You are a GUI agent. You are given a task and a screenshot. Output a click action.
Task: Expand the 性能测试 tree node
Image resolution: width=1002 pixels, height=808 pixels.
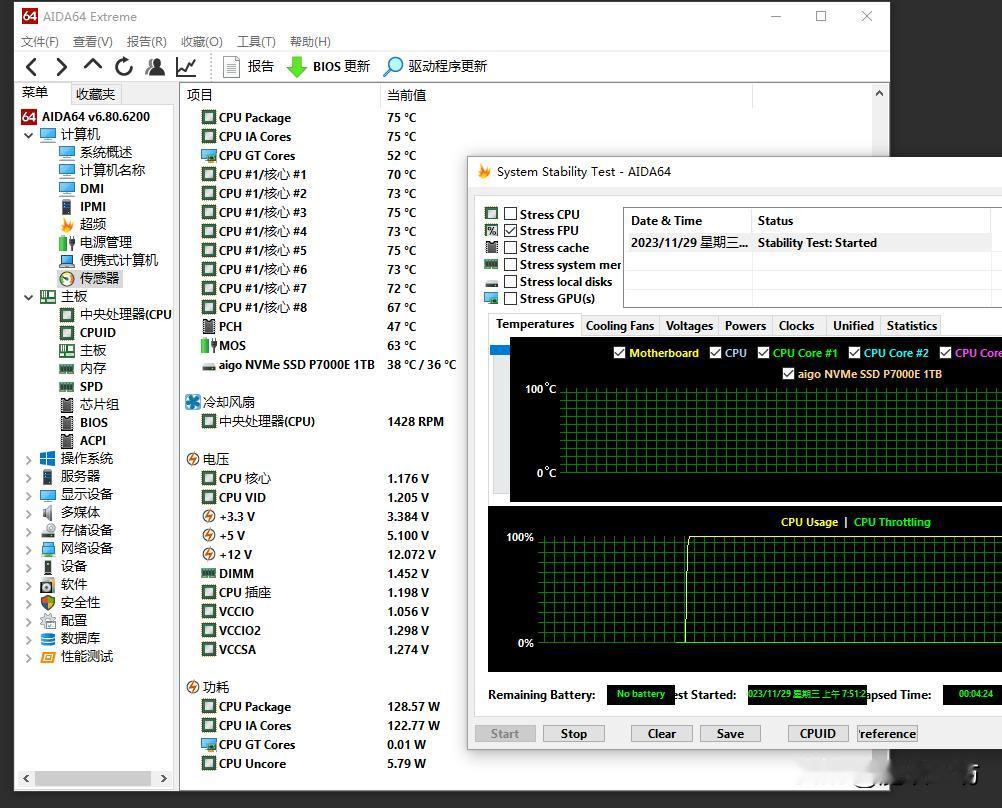tap(28, 657)
